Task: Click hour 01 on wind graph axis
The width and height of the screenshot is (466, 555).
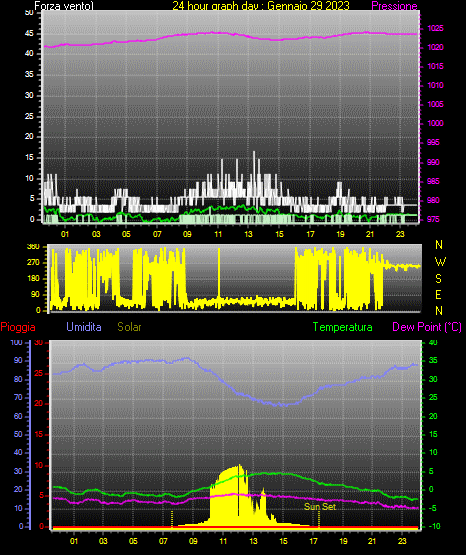Action: pyautogui.click(x=65, y=234)
